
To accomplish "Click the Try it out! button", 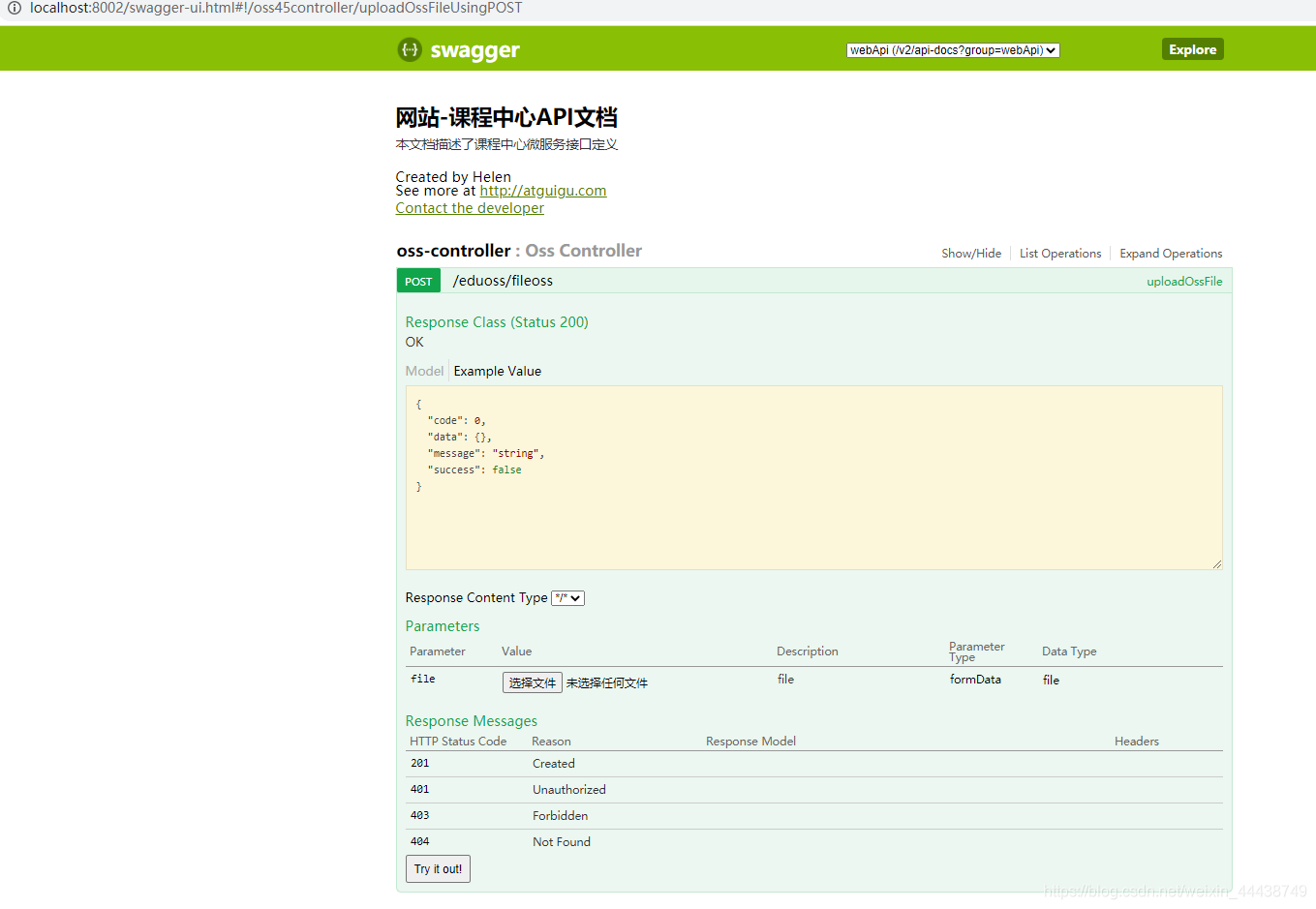I will [x=439, y=869].
